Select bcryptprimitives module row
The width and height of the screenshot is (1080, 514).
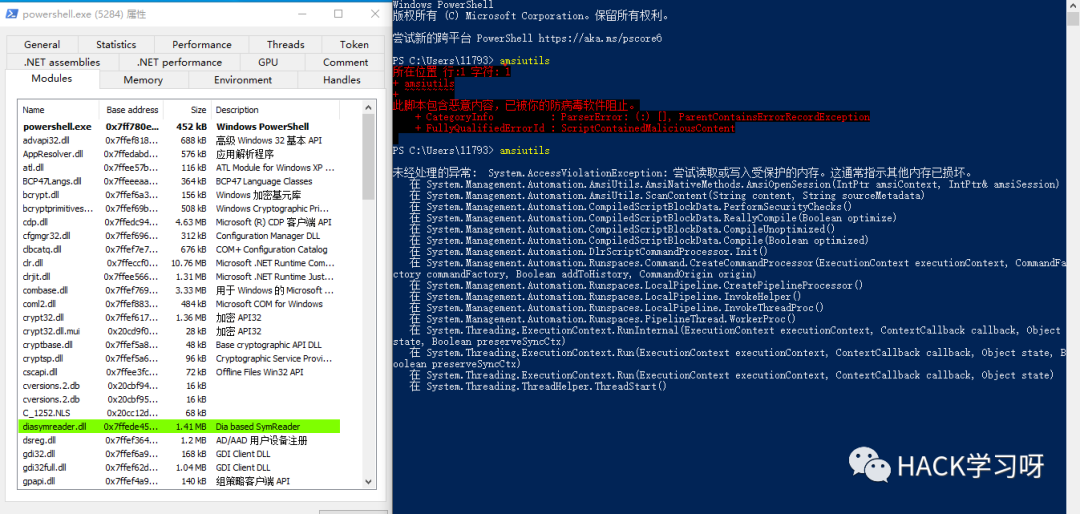(179, 209)
